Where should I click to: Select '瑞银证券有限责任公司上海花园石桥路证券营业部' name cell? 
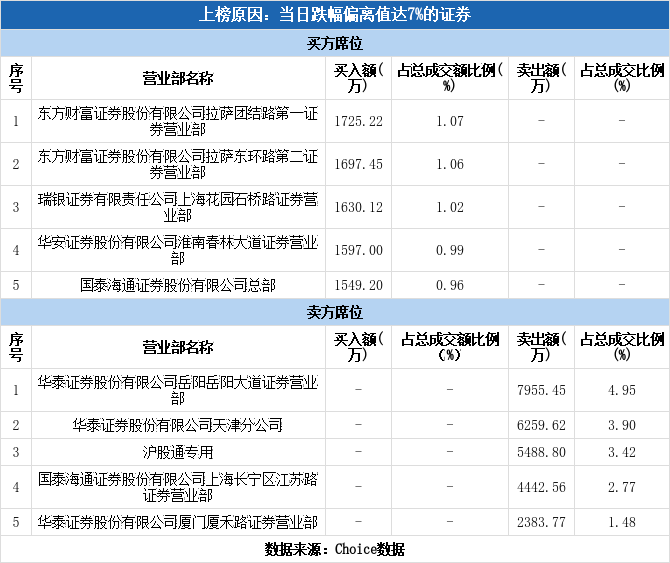coord(178,207)
